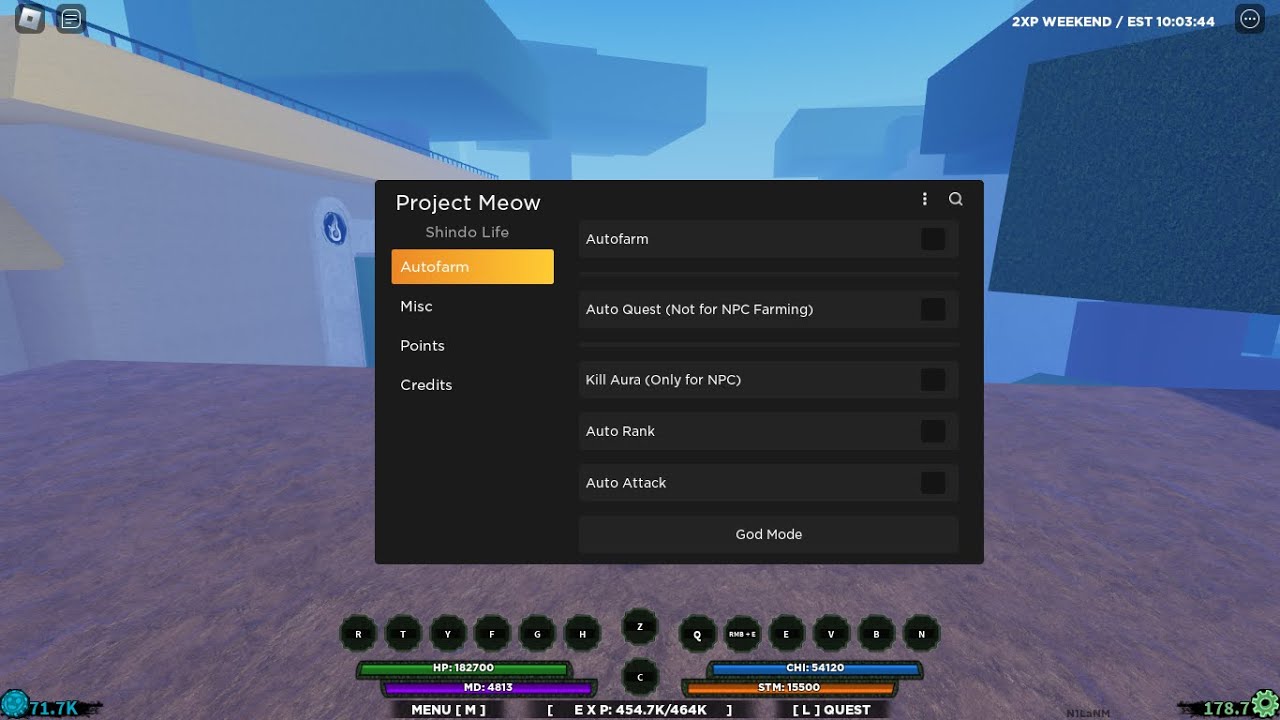The height and width of the screenshot is (720, 1280).
Task: Click the God Mode button
Action: pos(769,534)
